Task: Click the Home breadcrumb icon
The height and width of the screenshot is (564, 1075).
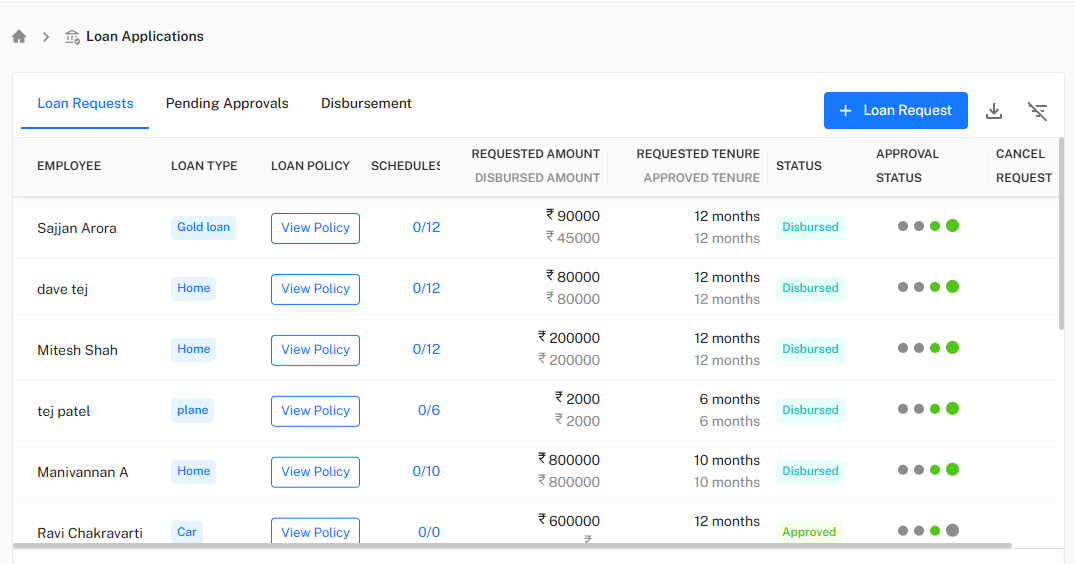Action: point(19,37)
